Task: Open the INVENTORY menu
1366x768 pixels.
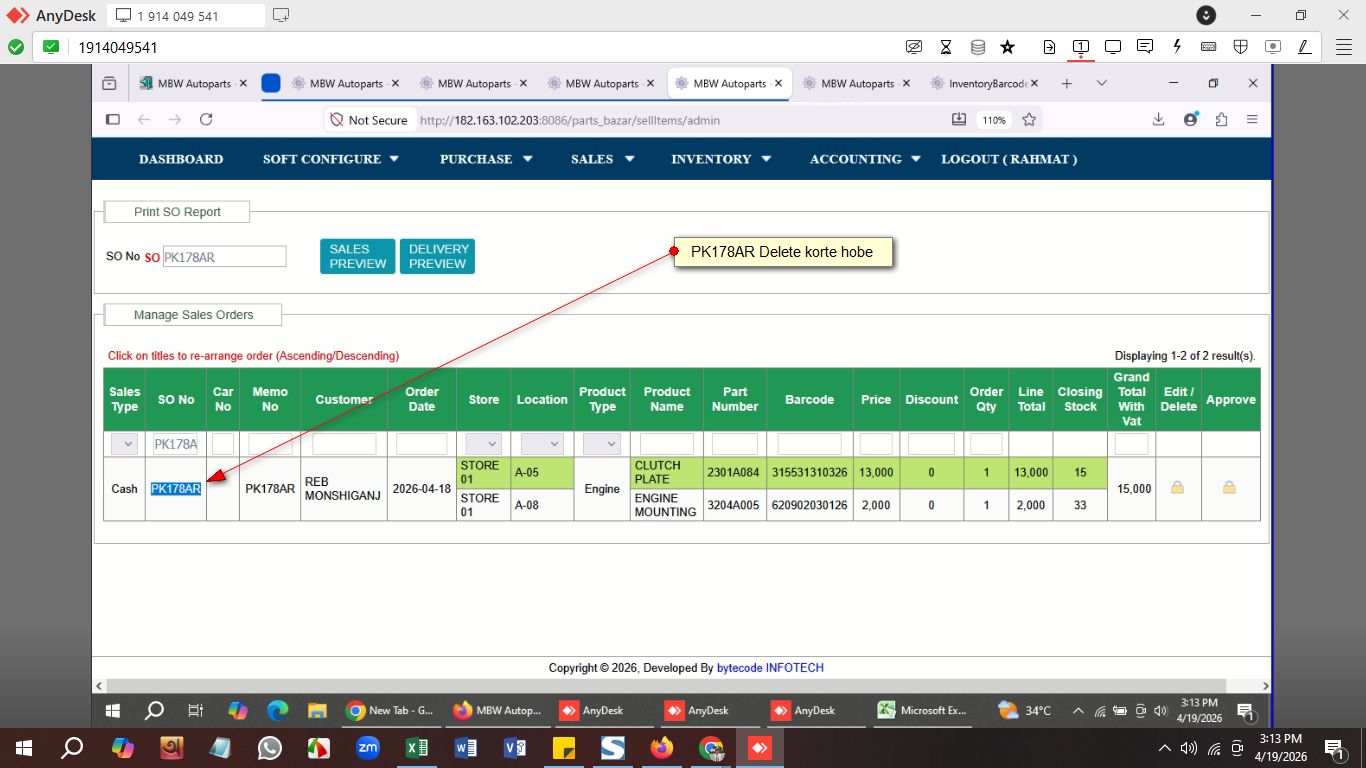Action: pos(721,159)
